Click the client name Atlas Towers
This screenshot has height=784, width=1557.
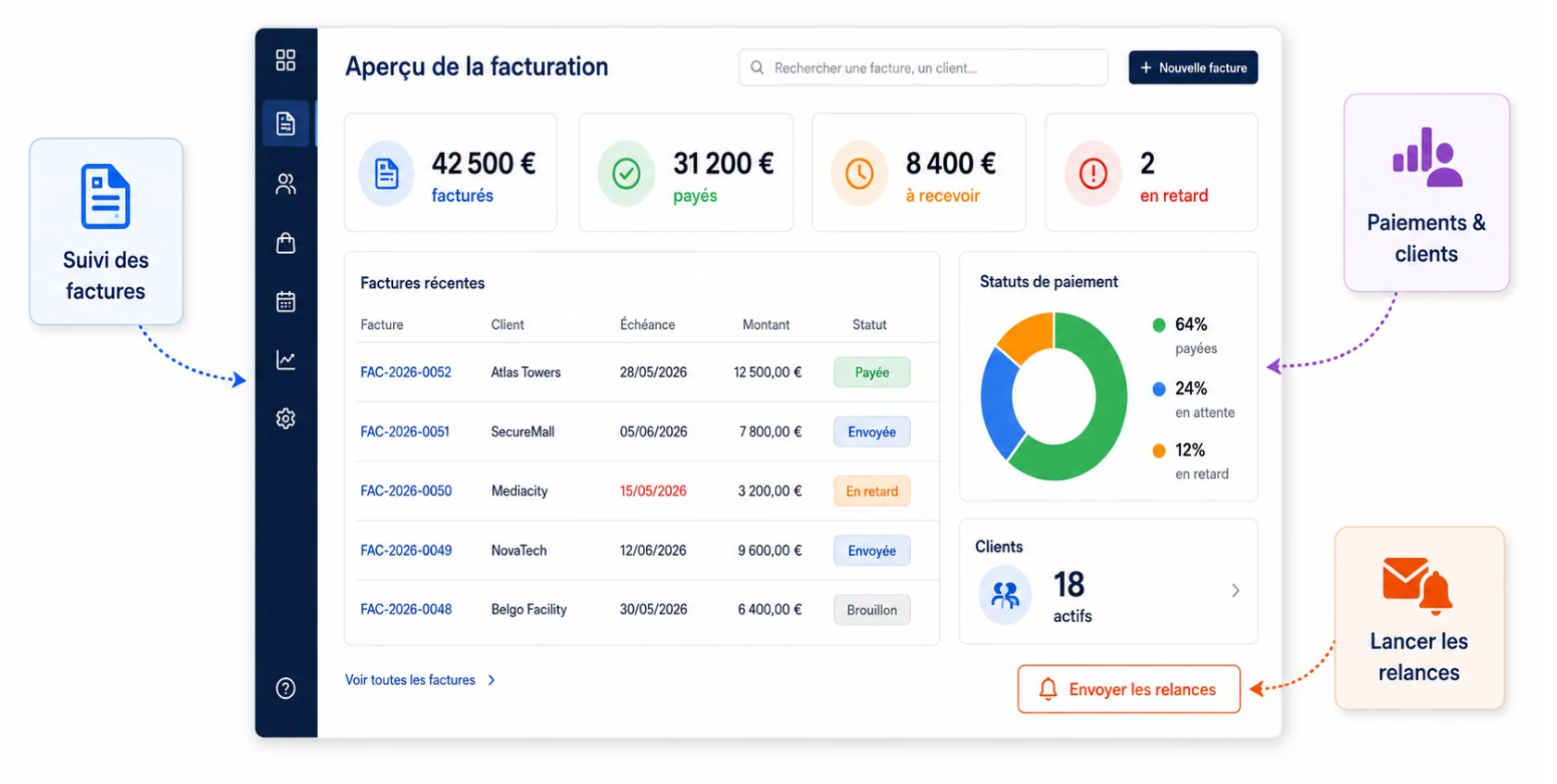pyautogui.click(x=525, y=373)
